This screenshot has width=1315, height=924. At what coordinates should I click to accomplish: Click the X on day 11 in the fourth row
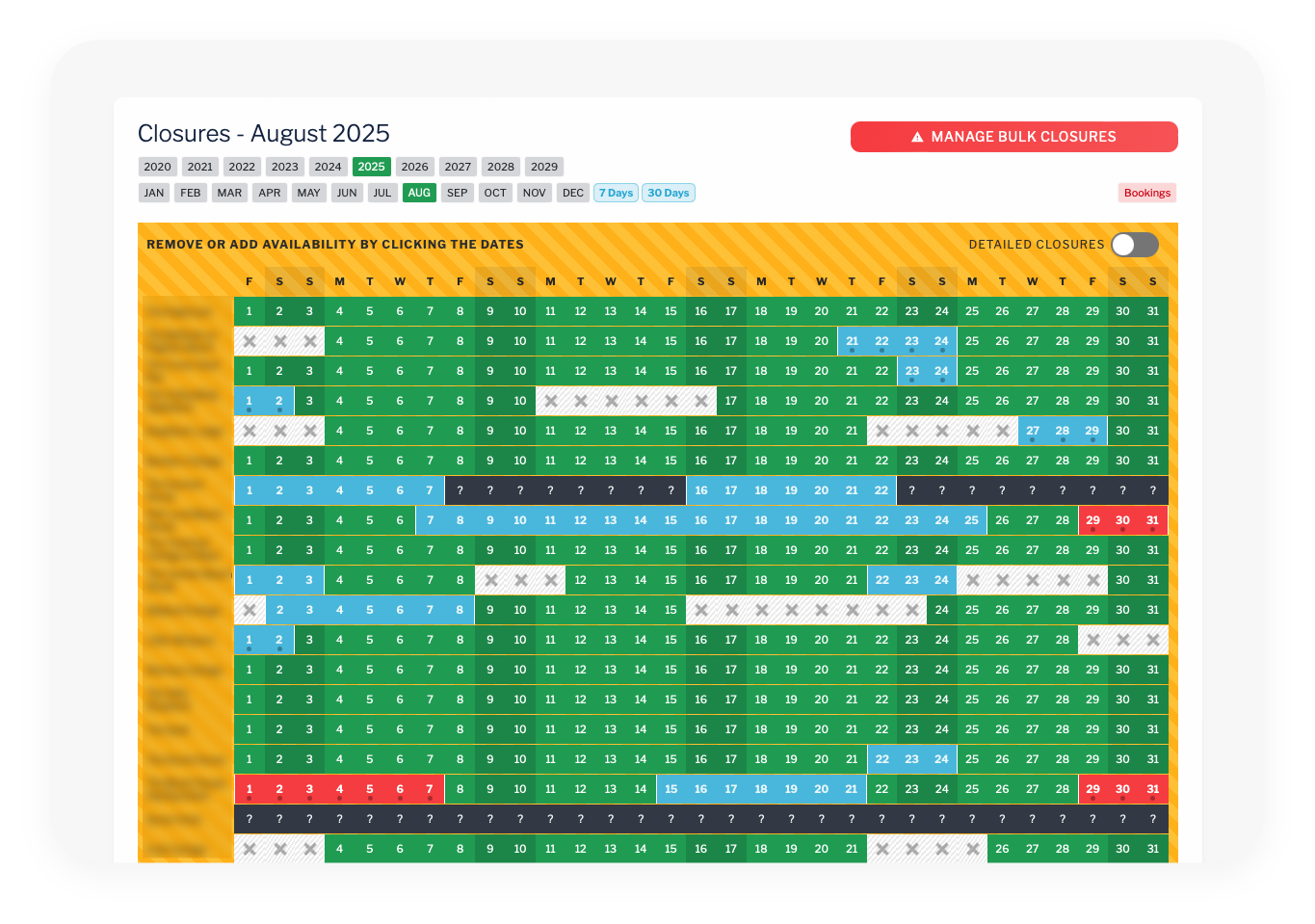[x=551, y=401]
